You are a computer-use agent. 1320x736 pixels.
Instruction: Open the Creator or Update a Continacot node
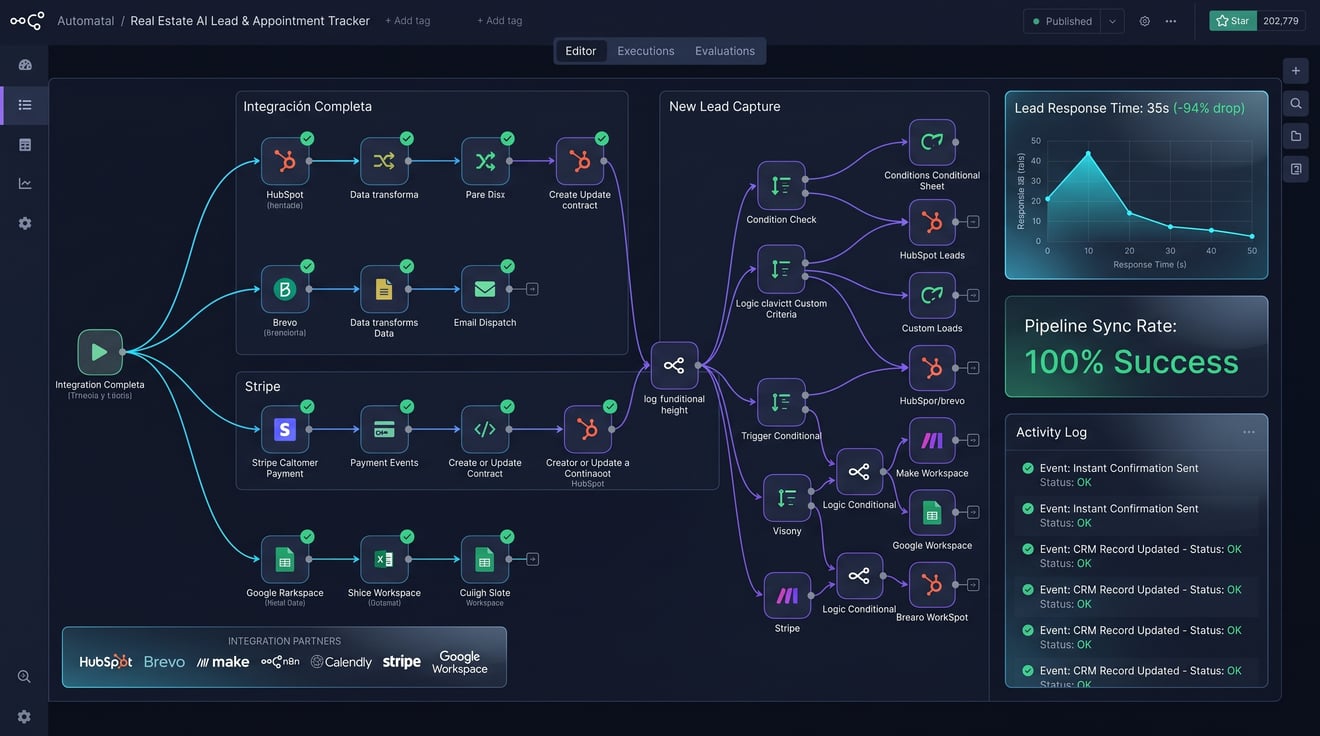[x=588, y=429]
